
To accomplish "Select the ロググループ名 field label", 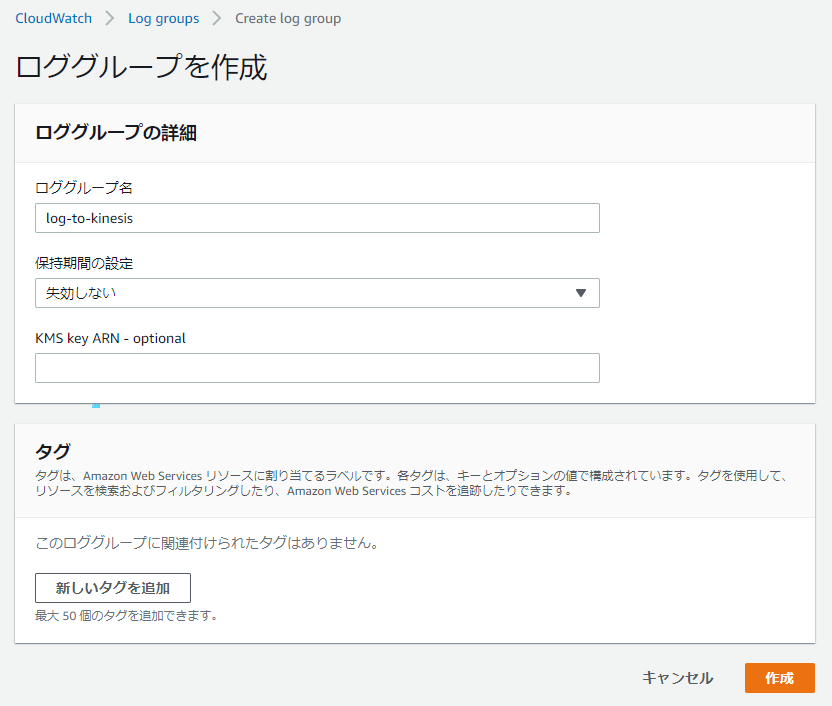I will click(x=84, y=188).
